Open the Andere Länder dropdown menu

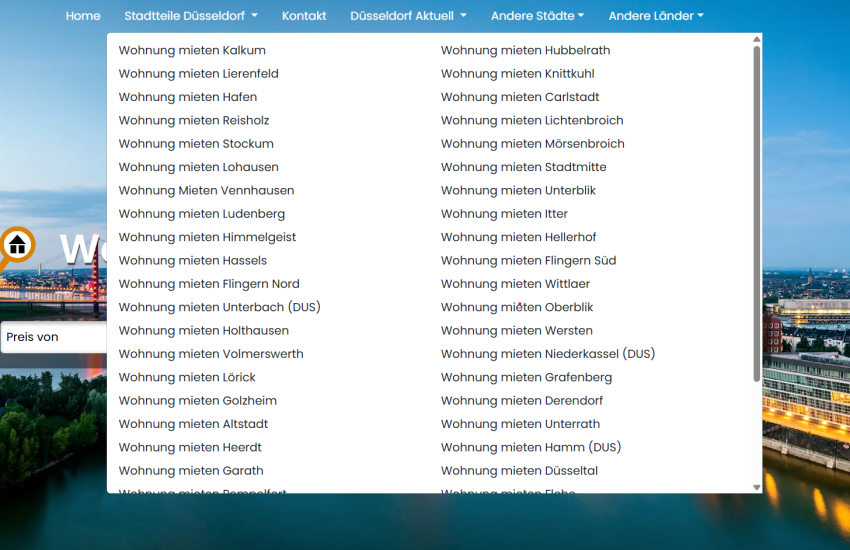click(655, 16)
